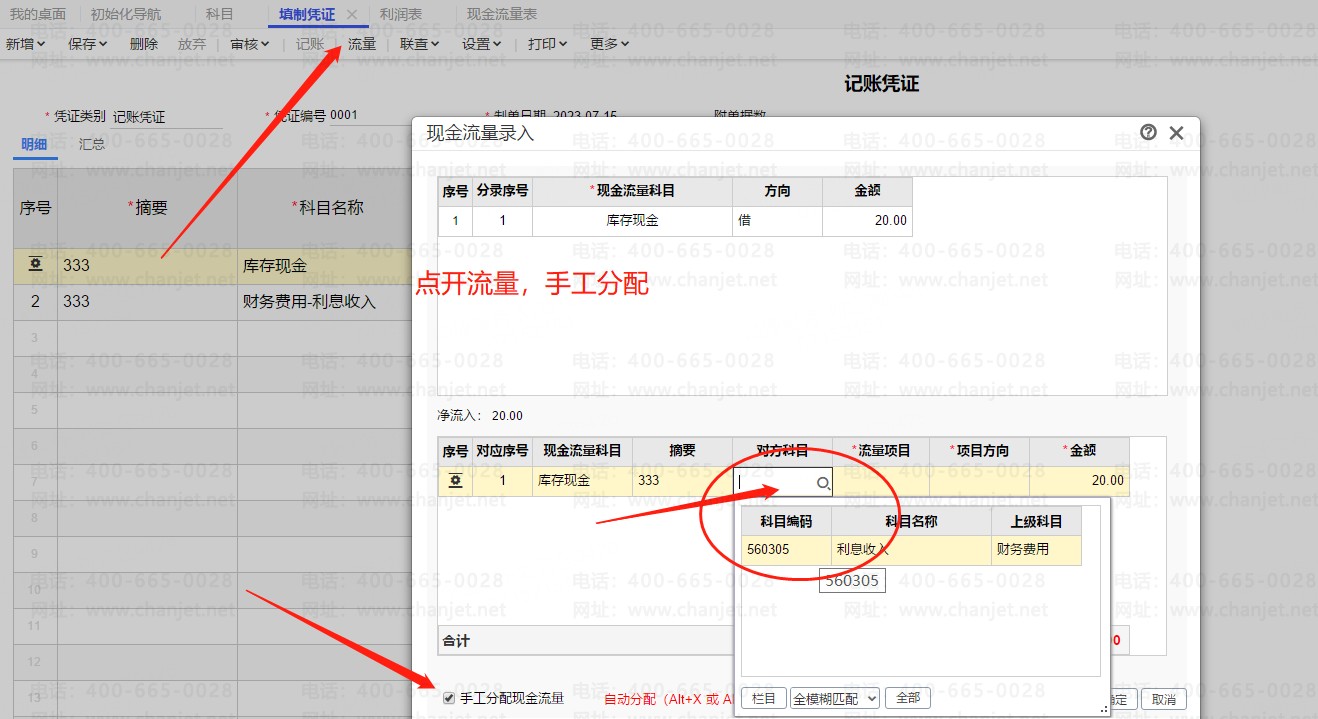1318x719 pixels.
Task: Switch to the 现金流量表 tab
Action: [502, 15]
